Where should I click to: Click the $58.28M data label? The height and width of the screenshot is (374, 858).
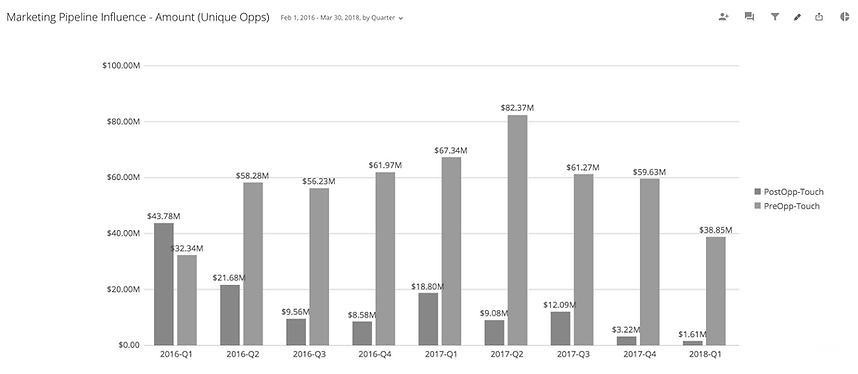tap(252, 176)
